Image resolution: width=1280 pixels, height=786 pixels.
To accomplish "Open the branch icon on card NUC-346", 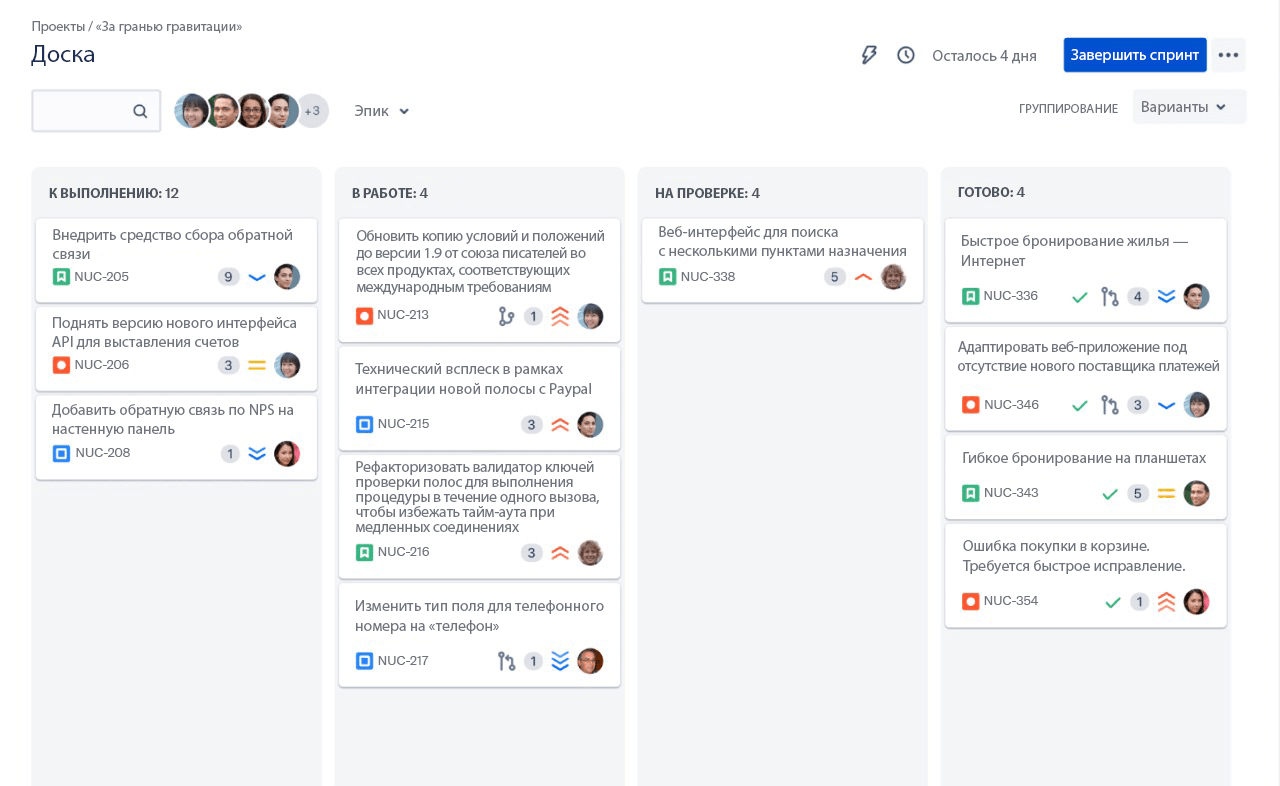I will pyautogui.click(x=1110, y=405).
